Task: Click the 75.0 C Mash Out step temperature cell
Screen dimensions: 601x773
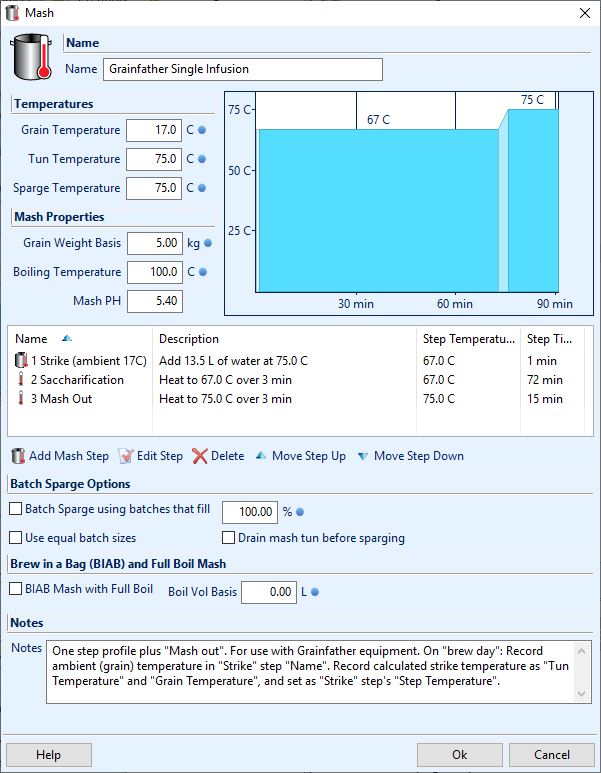Action: (x=439, y=398)
